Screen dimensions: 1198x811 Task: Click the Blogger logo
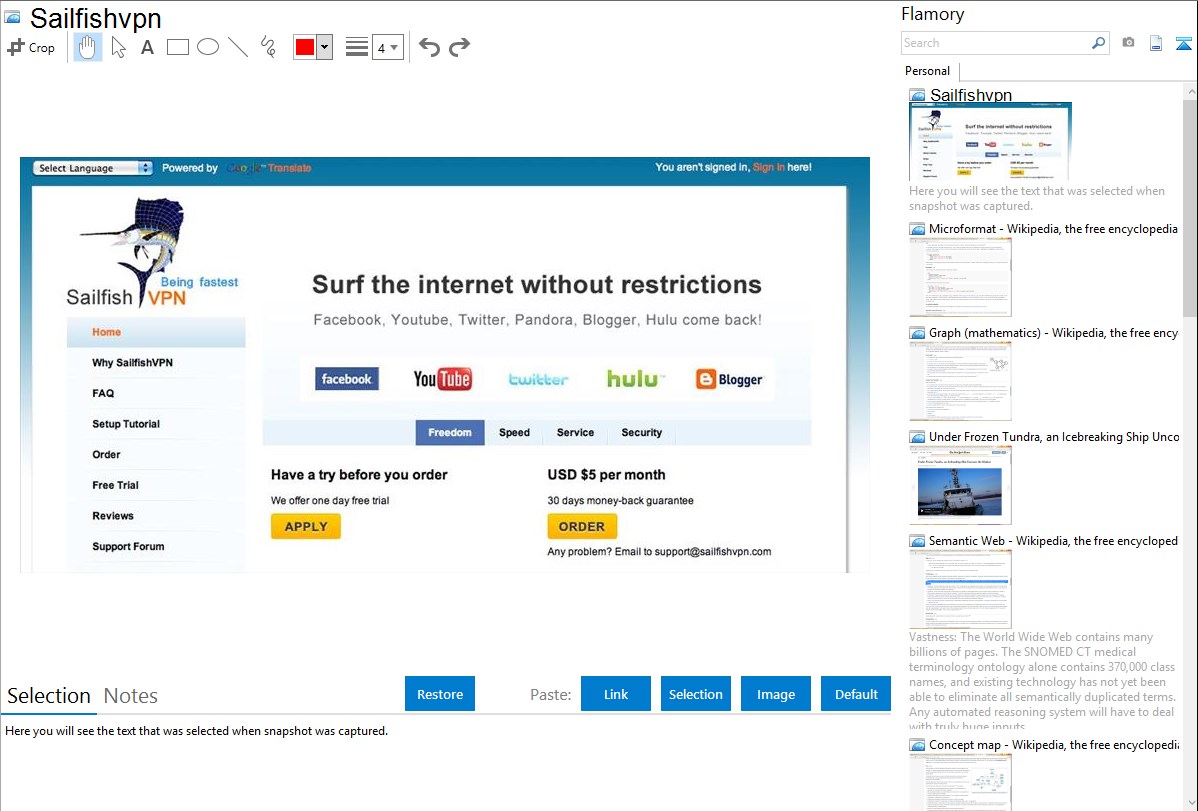[729, 379]
